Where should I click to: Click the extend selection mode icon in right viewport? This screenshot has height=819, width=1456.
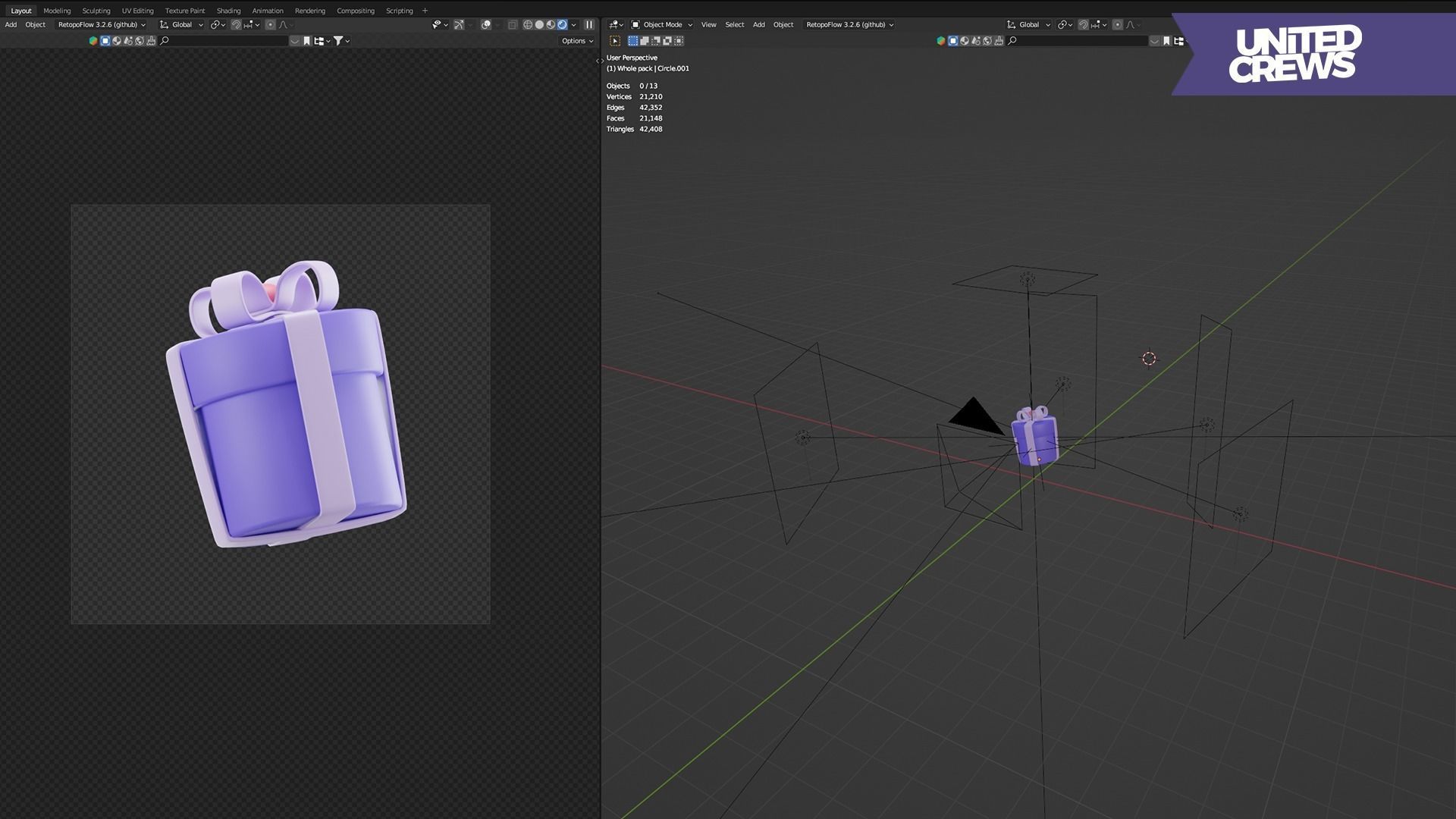pos(645,41)
